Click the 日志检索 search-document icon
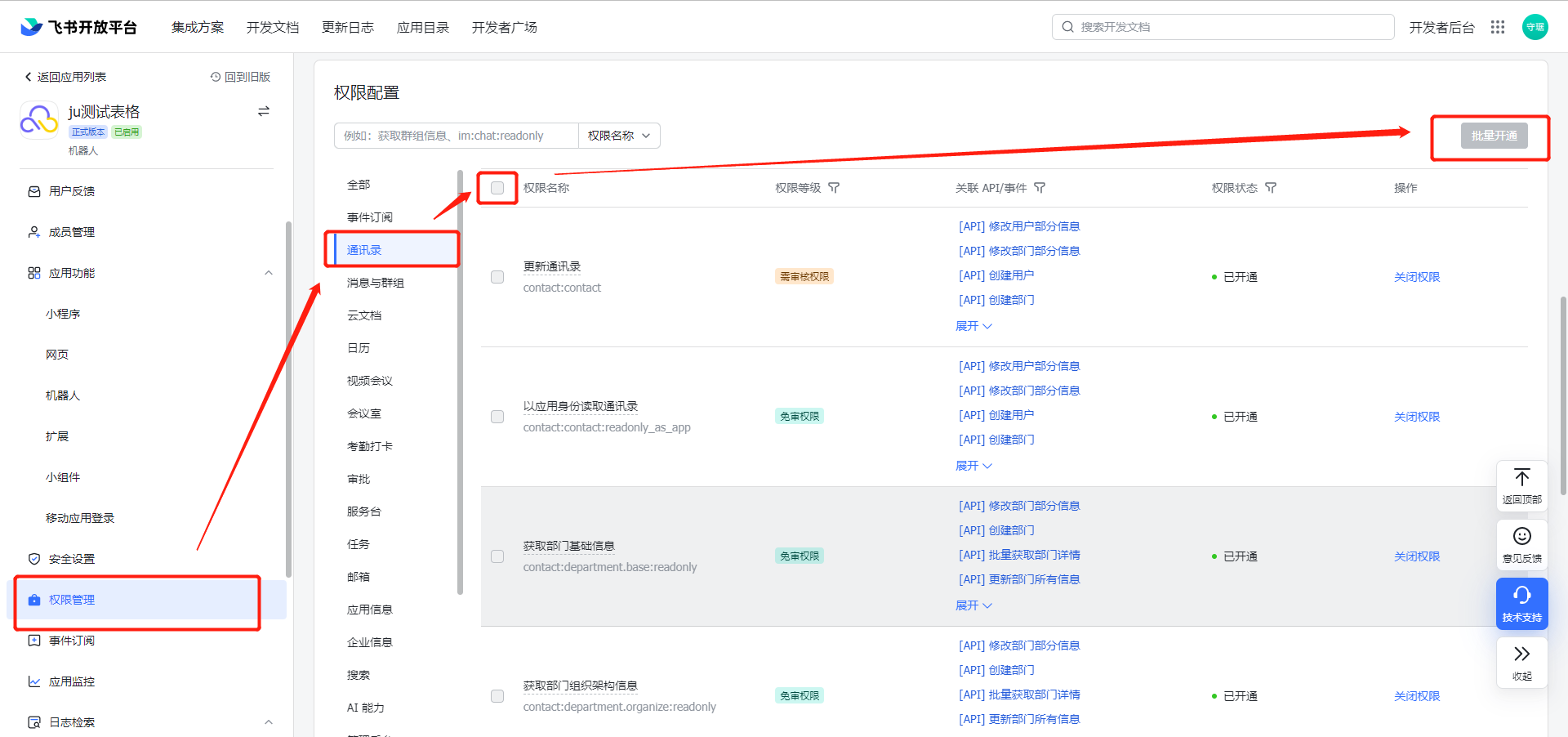 (x=34, y=722)
